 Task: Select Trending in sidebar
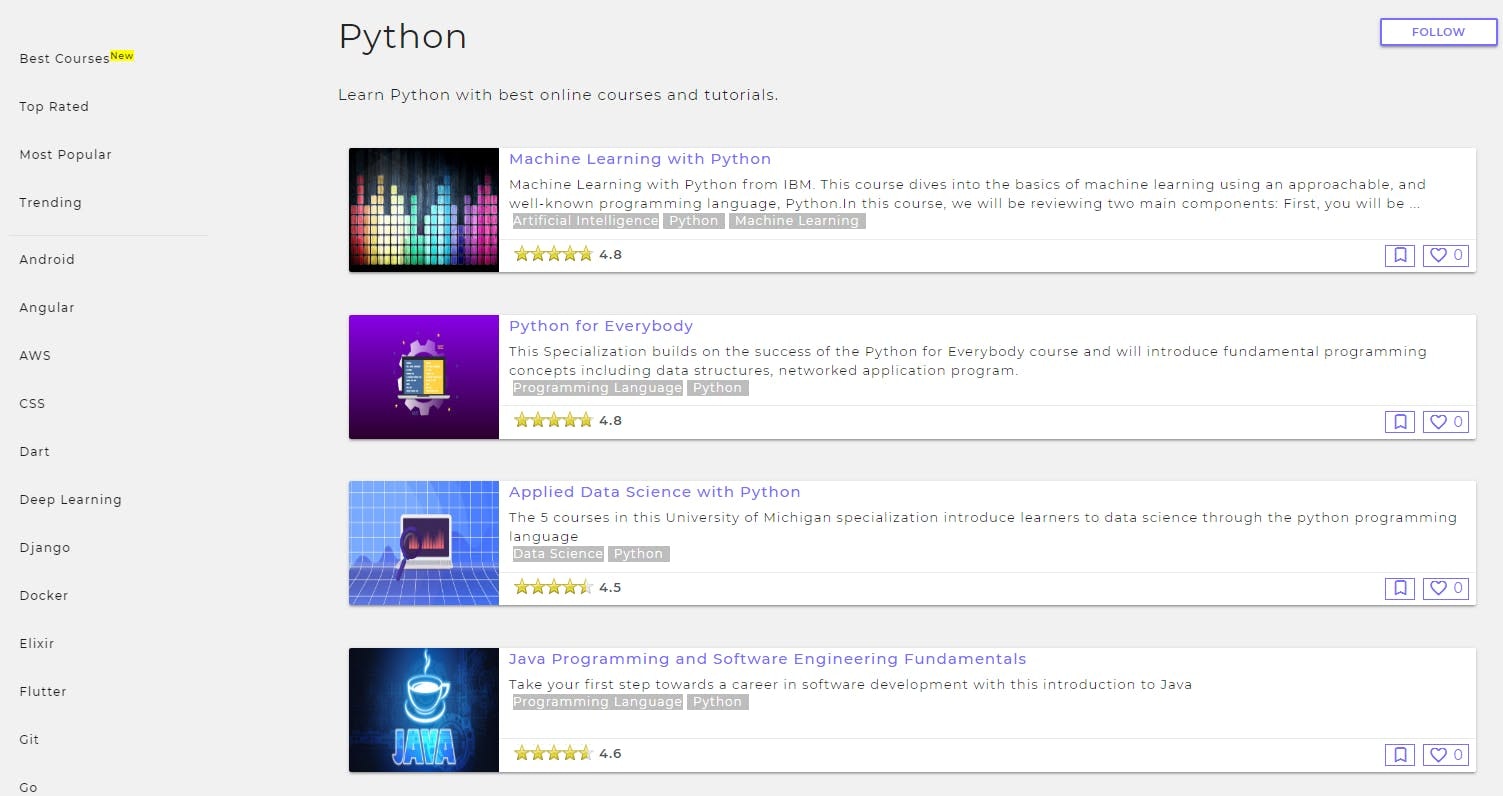pyautogui.click(x=51, y=202)
